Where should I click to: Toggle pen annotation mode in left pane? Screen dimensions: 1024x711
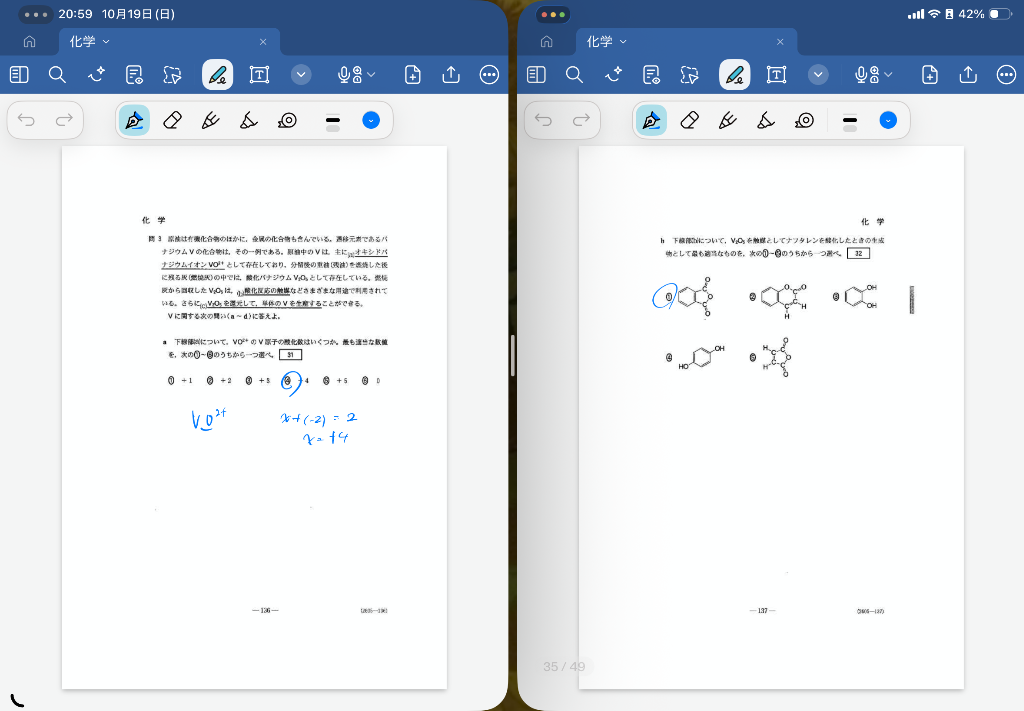[217, 75]
